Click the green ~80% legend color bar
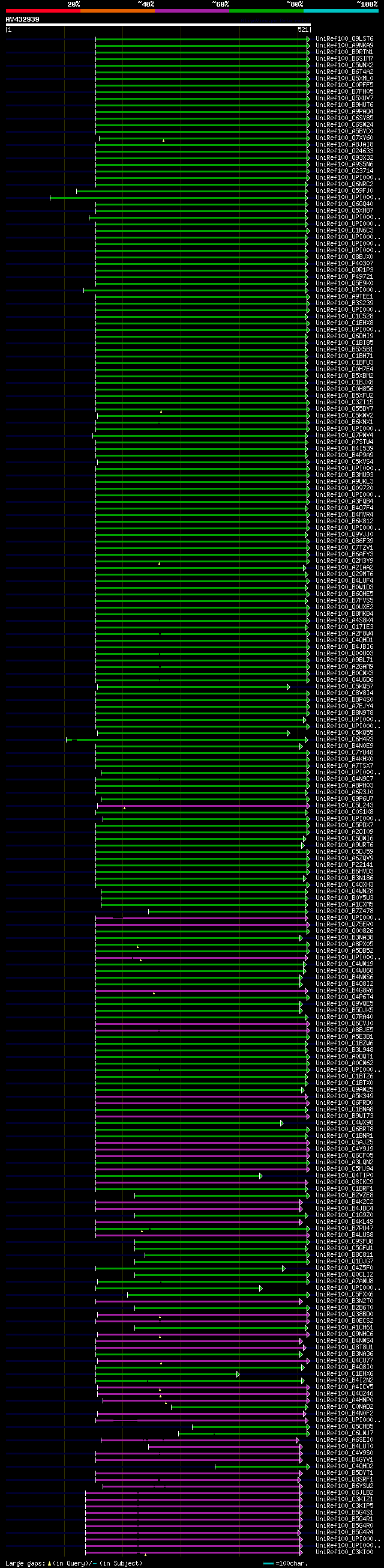This screenshot has width=384, height=1568. point(267,11)
